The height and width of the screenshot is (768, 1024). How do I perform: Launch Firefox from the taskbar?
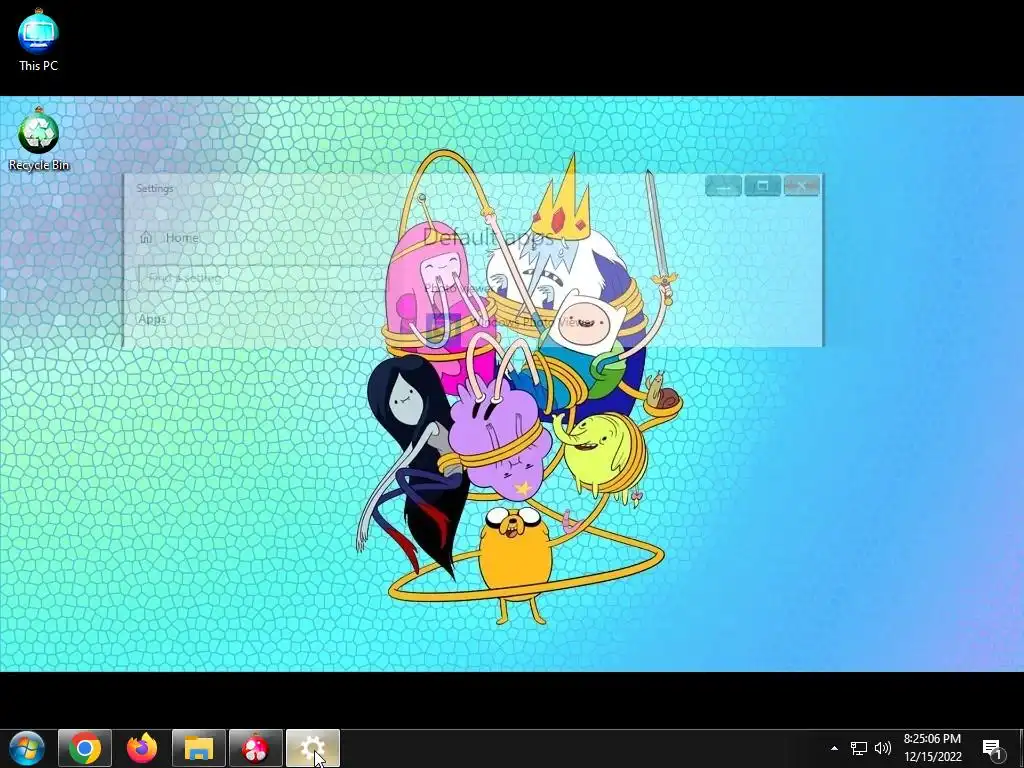click(x=142, y=748)
